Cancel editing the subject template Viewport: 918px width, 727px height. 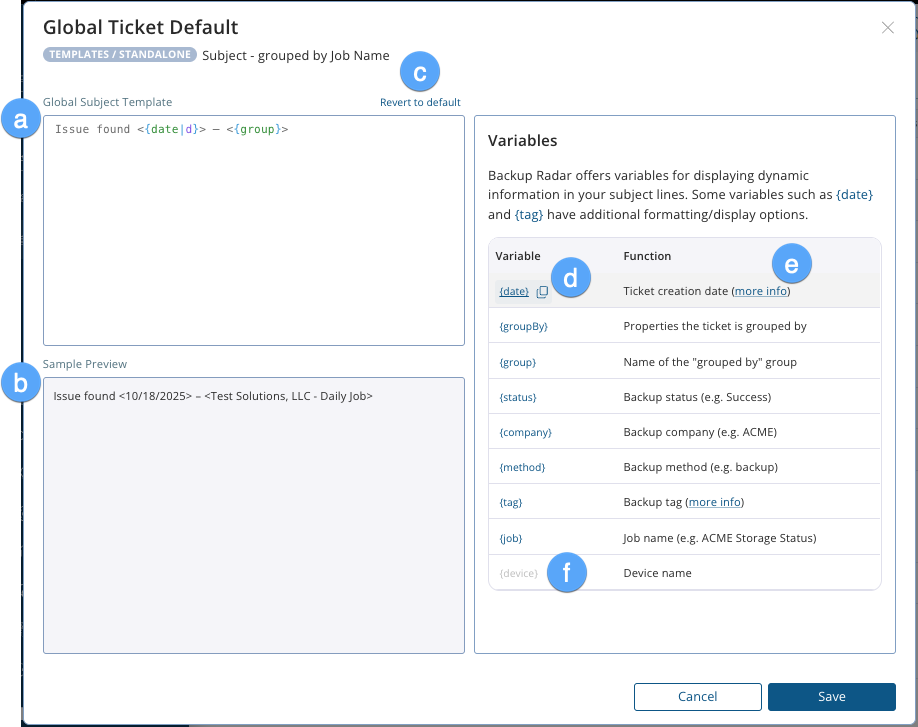point(697,697)
